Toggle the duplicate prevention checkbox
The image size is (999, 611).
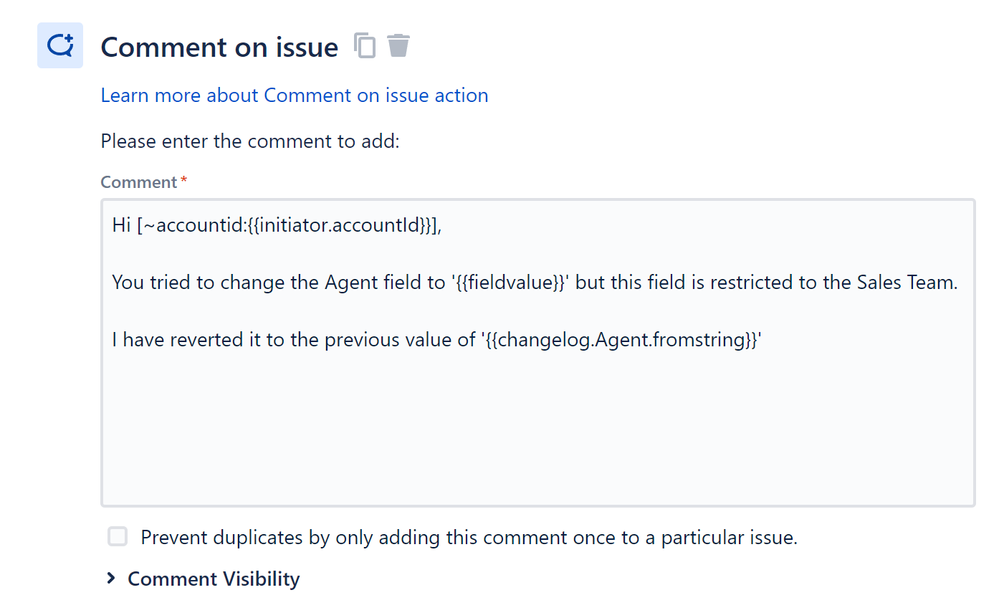click(x=117, y=537)
